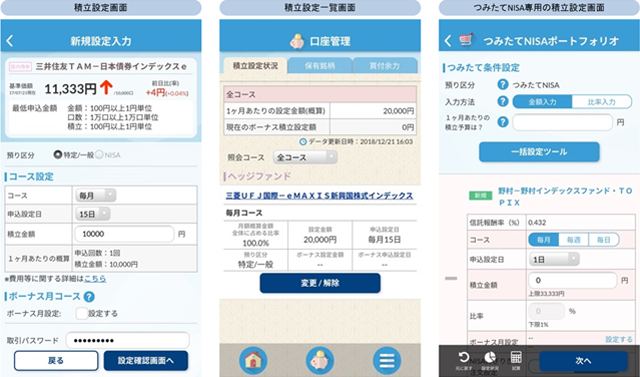The width and height of the screenshot is (640, 377).
Task: Click 戻る button
Action: tap(56, 361)
